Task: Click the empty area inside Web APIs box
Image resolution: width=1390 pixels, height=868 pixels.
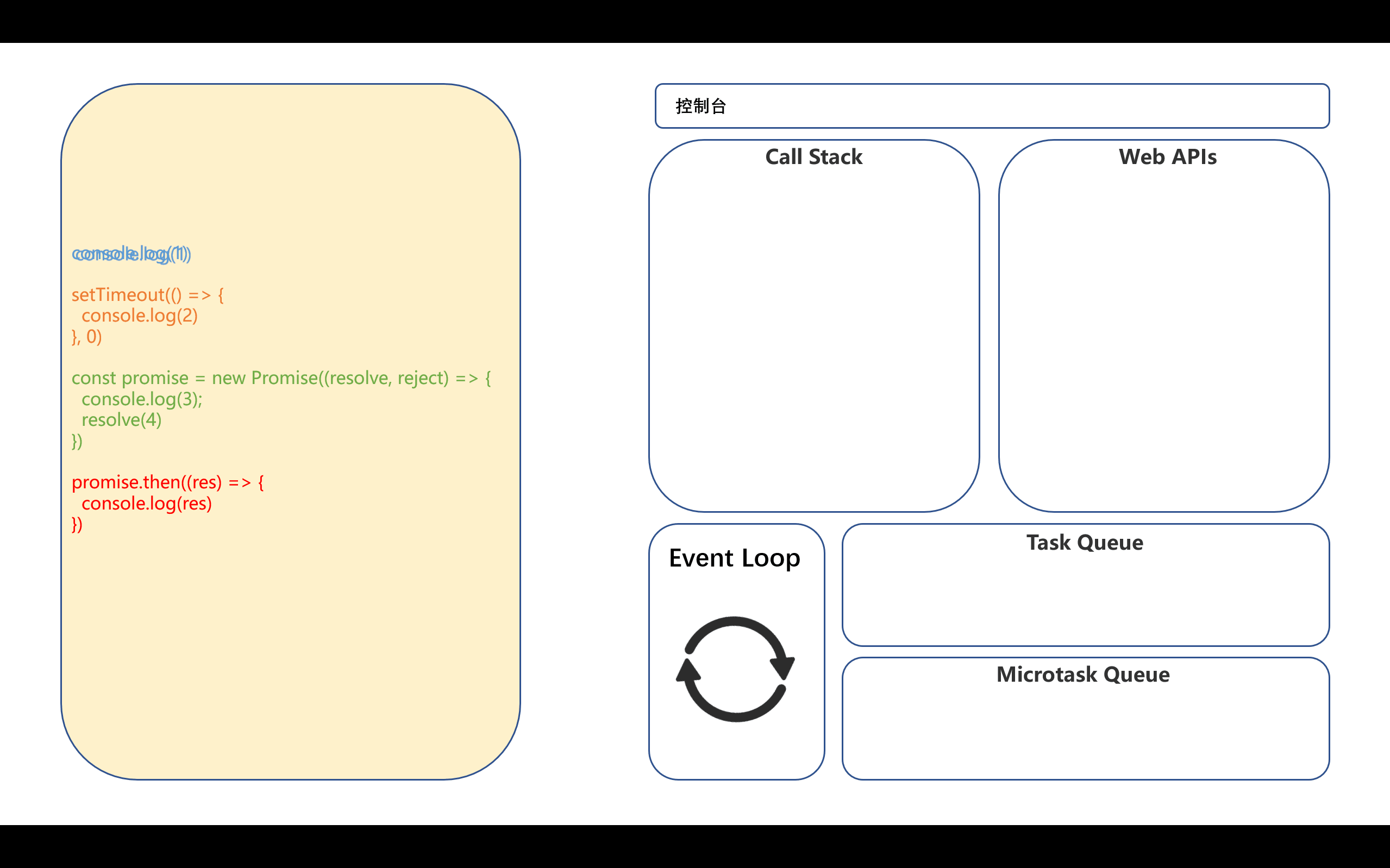Action: tap(1164, 339)
